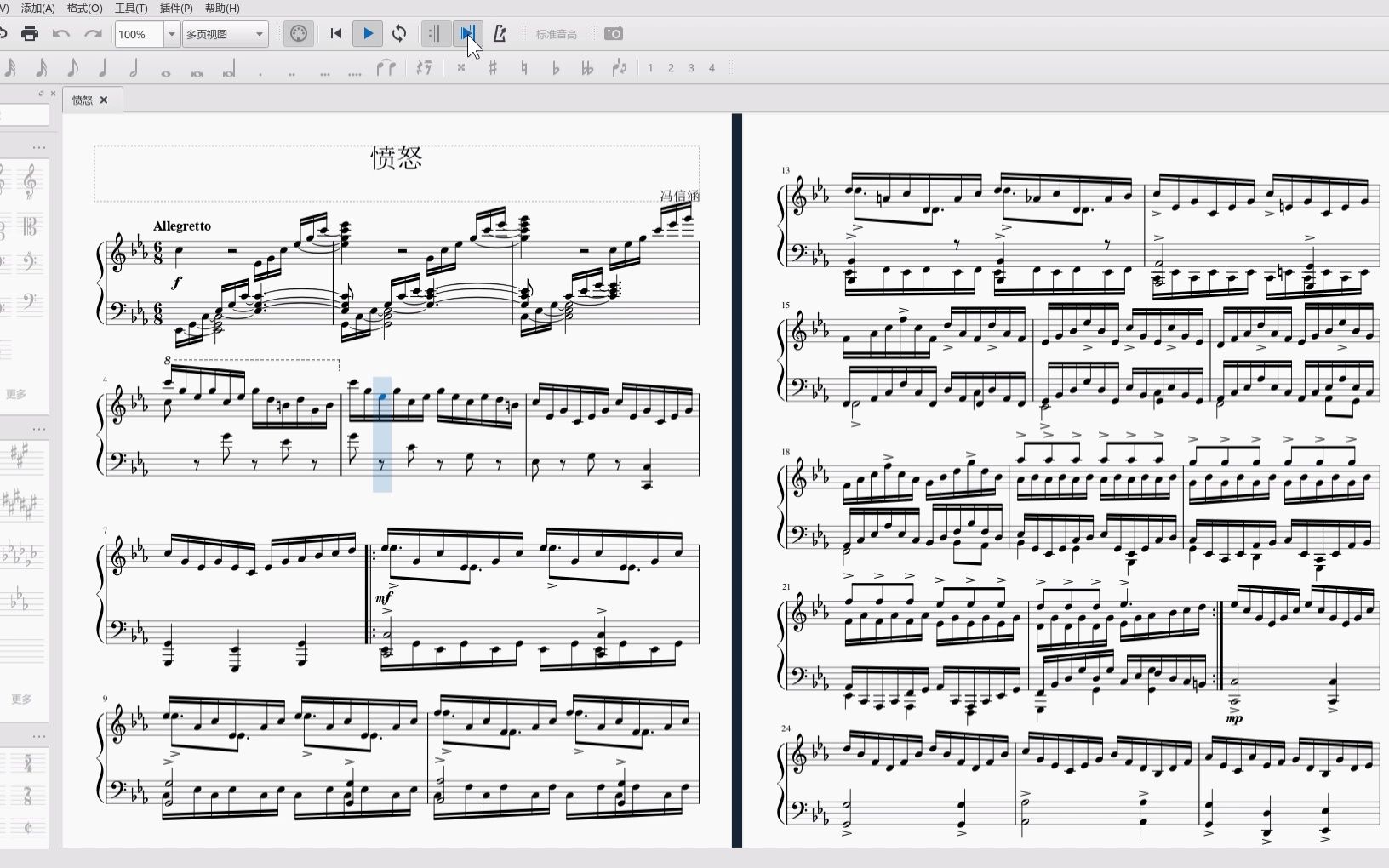Apply double augmentation dot

click(x=292, y=74)
